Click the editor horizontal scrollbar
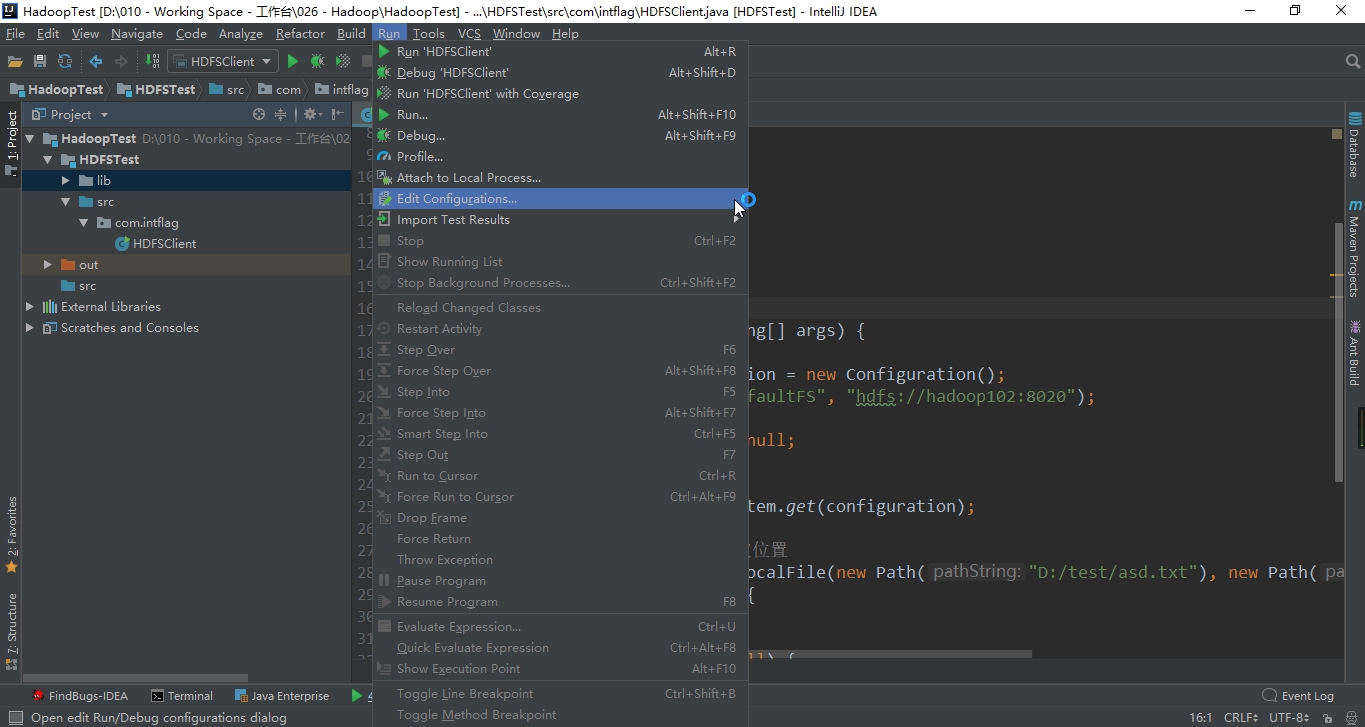 coord(890,654)
